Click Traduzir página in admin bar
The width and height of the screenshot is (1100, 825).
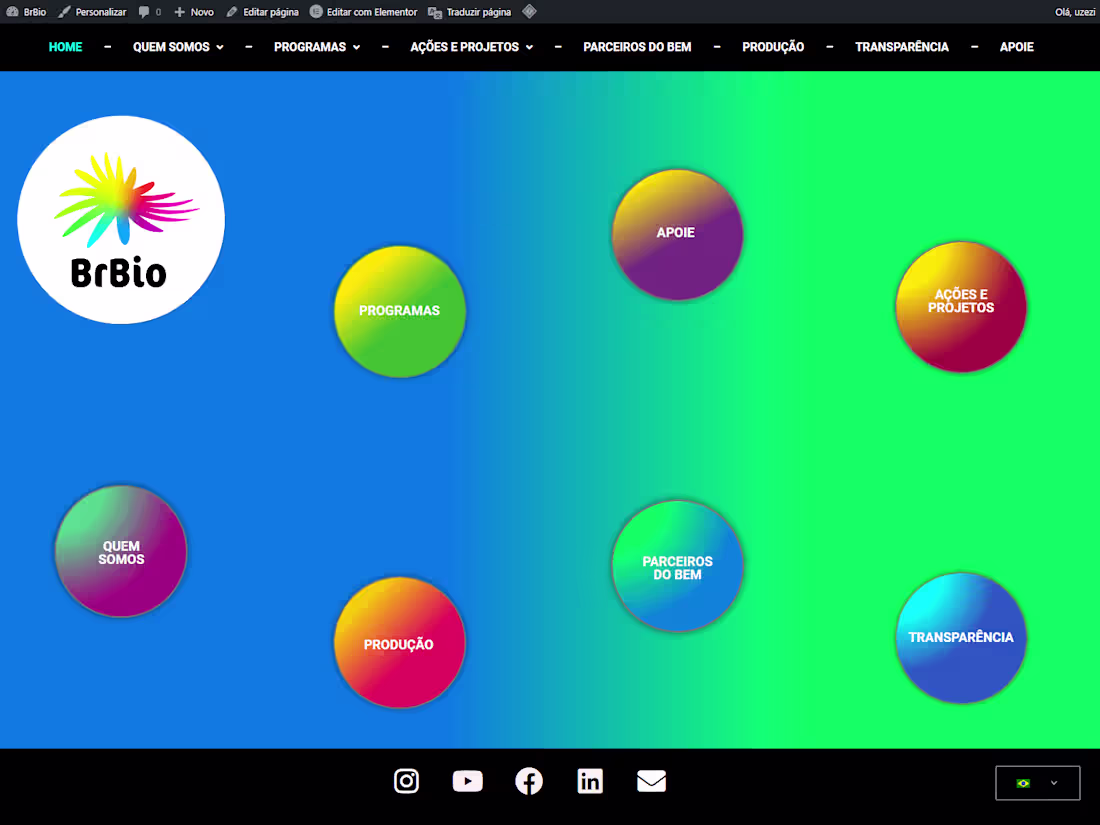click(x=478, y=12)
